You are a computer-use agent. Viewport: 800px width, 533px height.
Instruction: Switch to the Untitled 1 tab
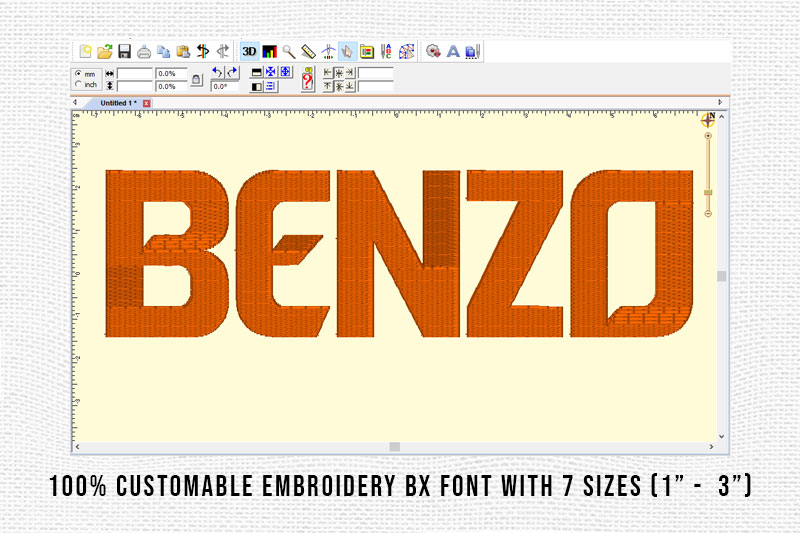pyautogui.click(x=118, y=103)
